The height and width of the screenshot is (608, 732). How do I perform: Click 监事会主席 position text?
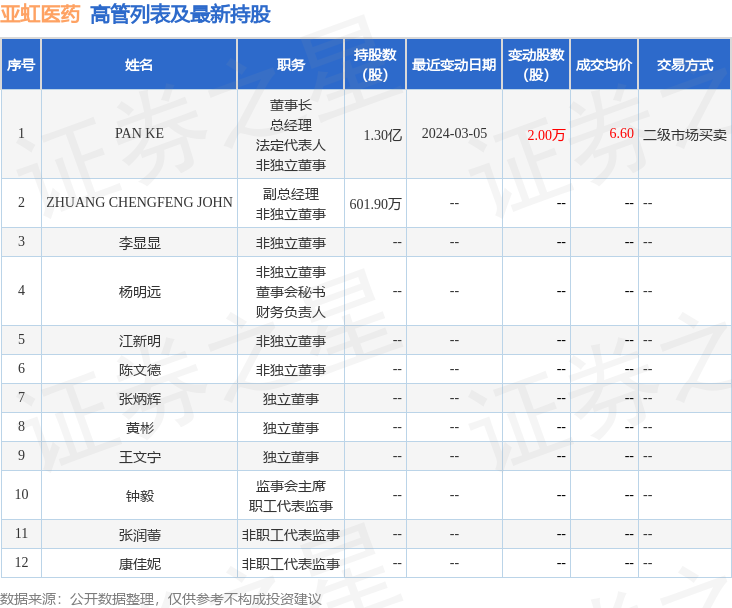[x=290, y=486]
